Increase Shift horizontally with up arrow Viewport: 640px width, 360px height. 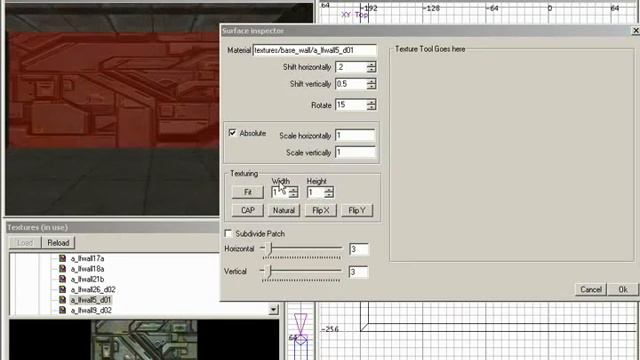[x=371, y=64]
